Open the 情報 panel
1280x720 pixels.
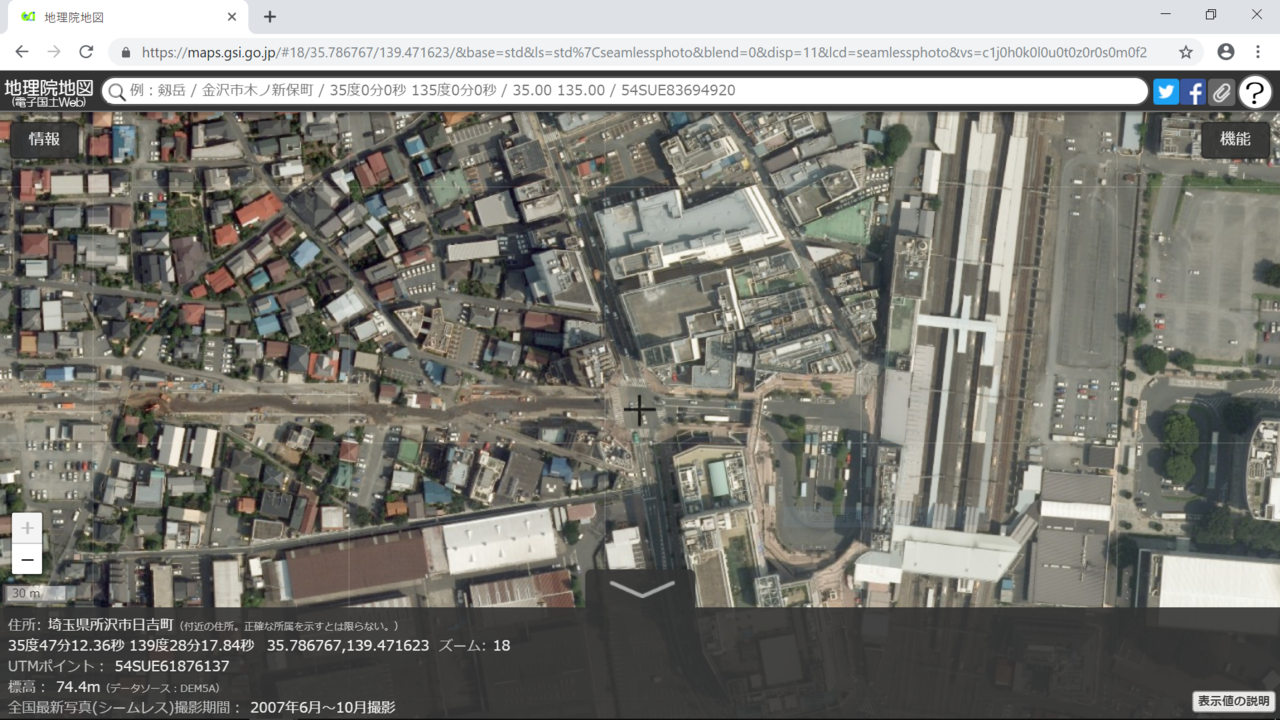pos(44,140)
